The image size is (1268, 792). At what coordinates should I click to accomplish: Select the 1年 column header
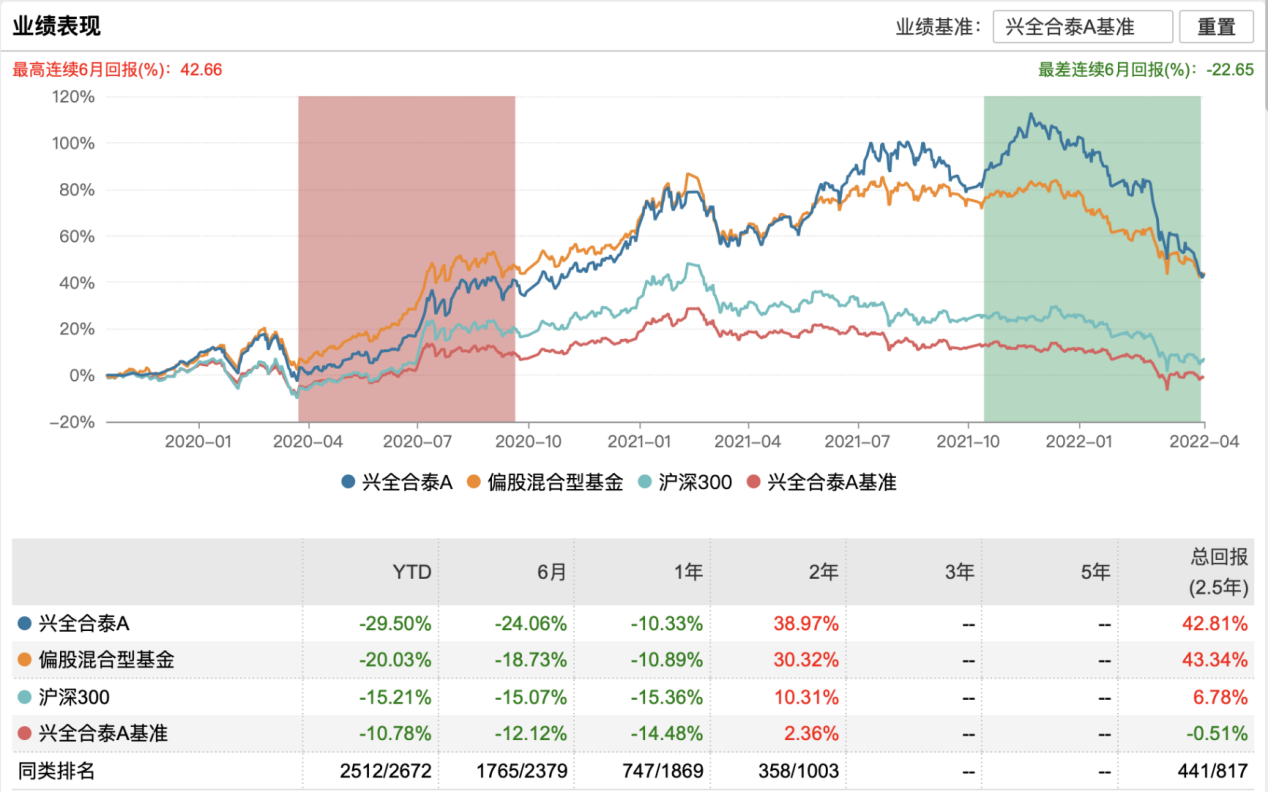(x=687, y=572)
